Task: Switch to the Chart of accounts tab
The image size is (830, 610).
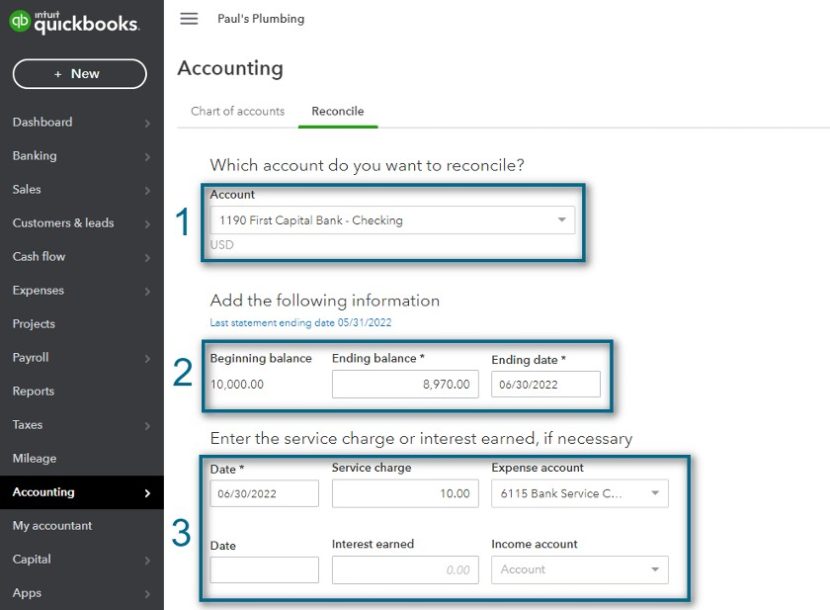Action: click(x=236, y=112)
